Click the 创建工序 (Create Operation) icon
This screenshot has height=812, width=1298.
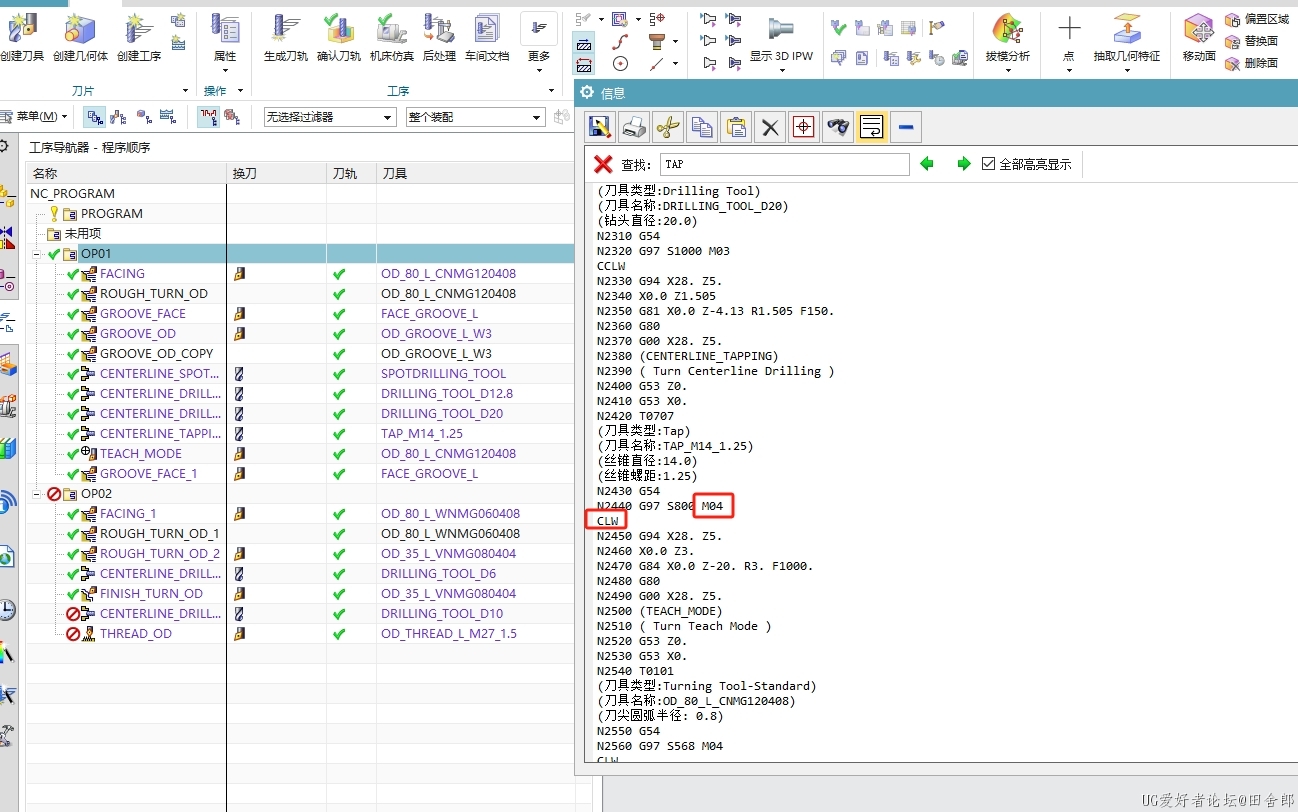click(x=139, y=28)
